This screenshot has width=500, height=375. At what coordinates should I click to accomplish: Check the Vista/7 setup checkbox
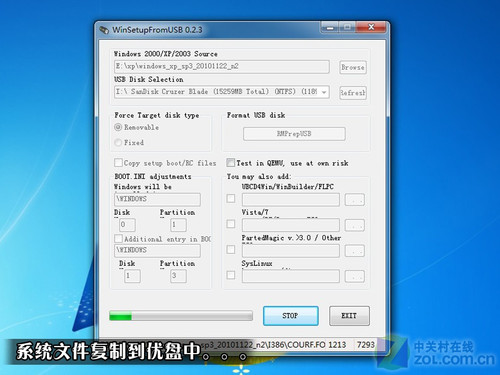pyautogui.click(x=231, y=224)
